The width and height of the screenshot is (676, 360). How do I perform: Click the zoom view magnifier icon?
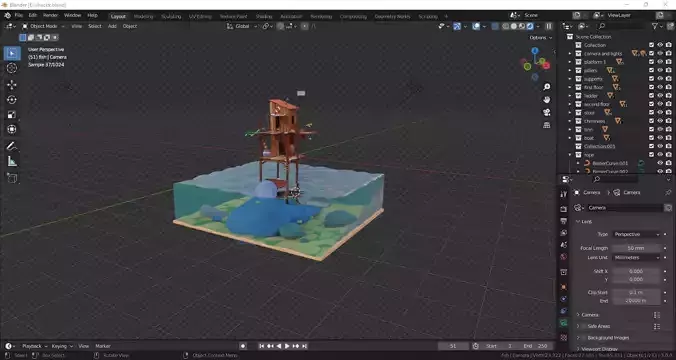coord(547,87)
